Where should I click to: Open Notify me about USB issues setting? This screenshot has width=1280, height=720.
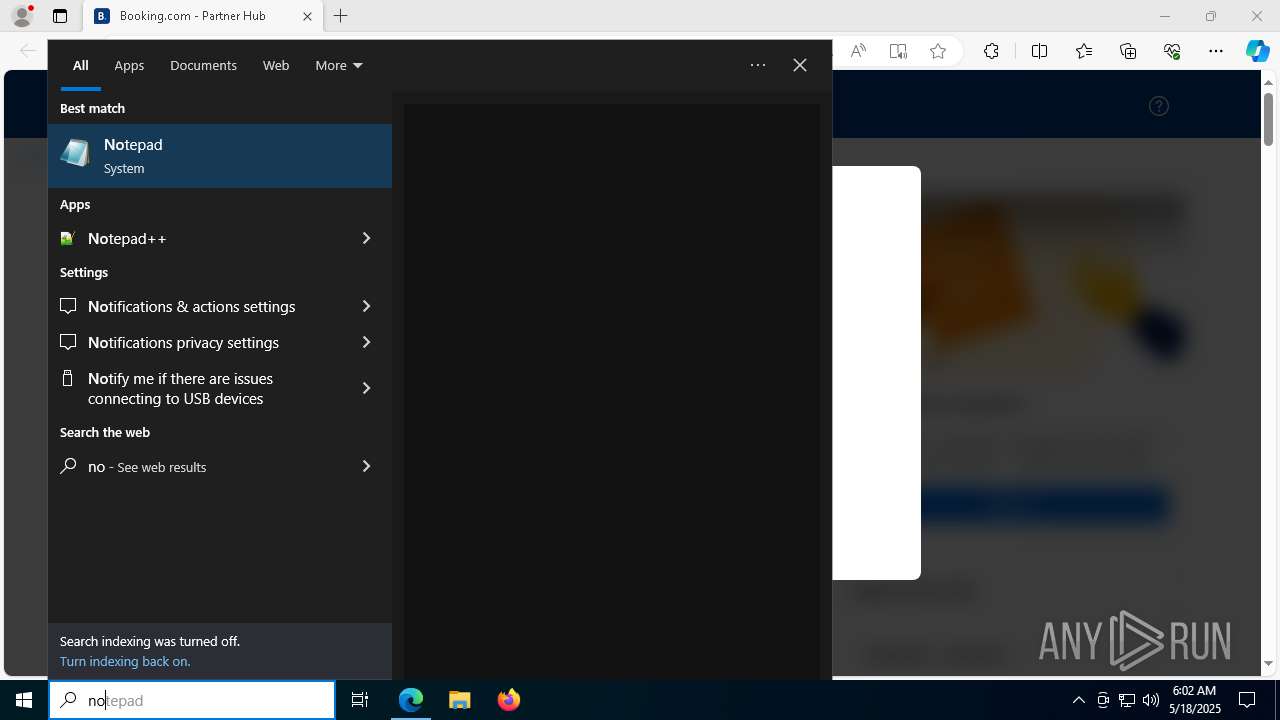point(194,388)
